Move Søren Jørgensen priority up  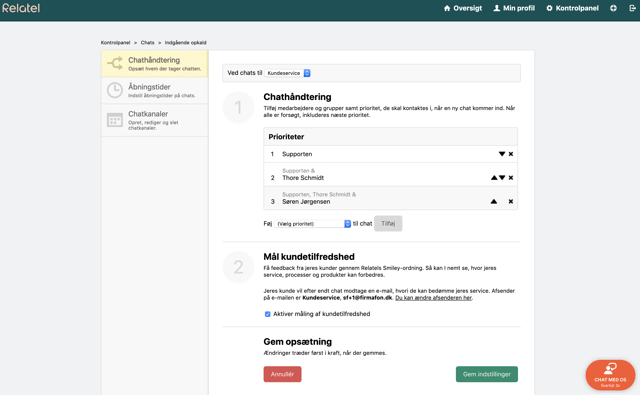(x=494, y=201)
